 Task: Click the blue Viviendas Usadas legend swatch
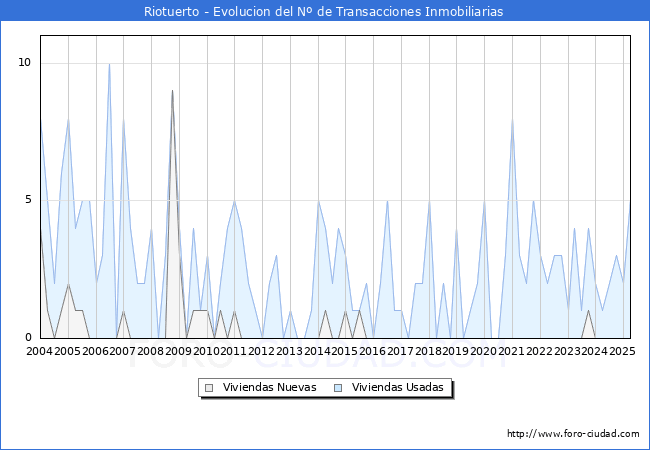tap(338, 388)
